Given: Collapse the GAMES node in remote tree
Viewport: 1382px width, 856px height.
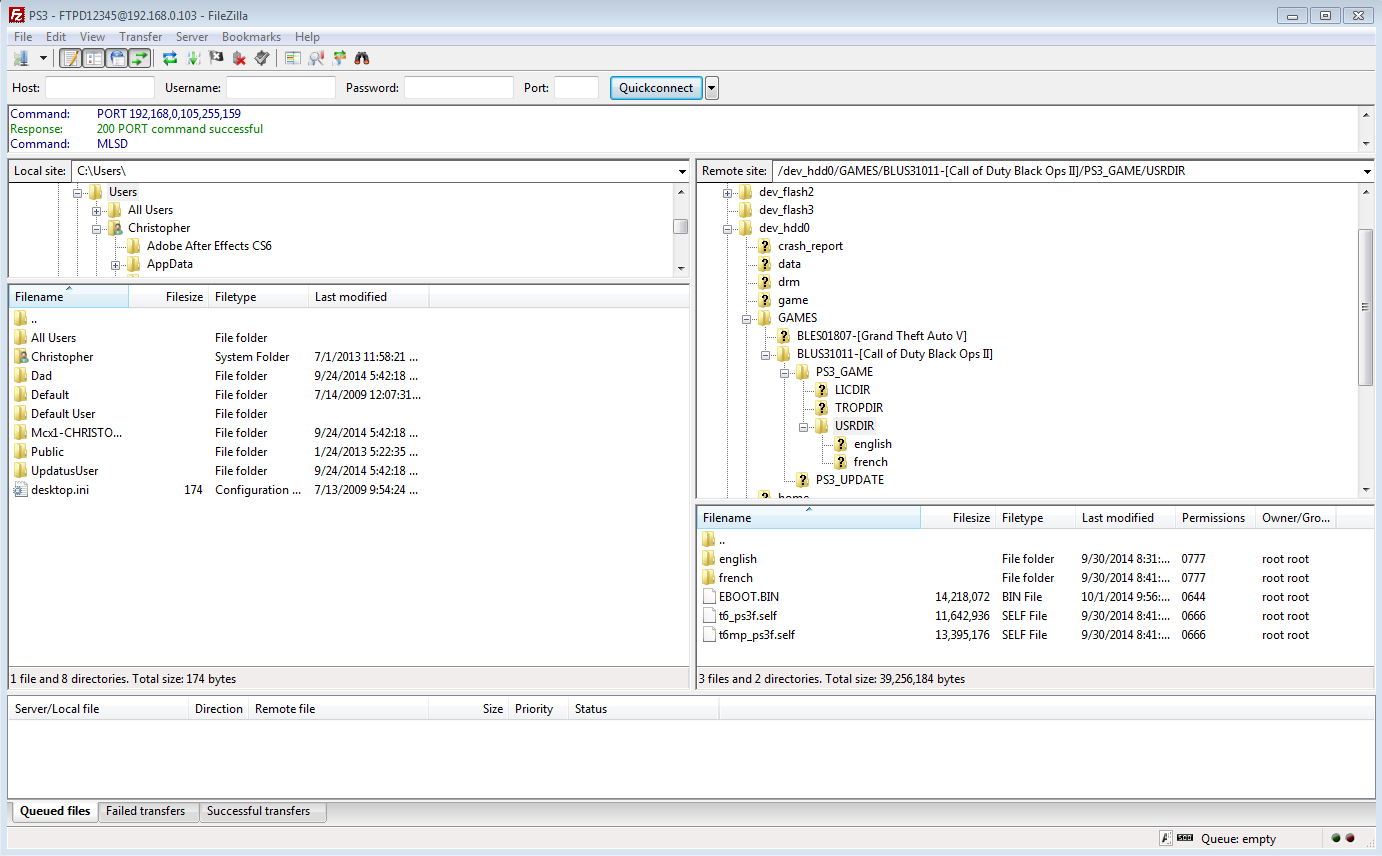Looking at the screenshot, I should pos(746,318).
